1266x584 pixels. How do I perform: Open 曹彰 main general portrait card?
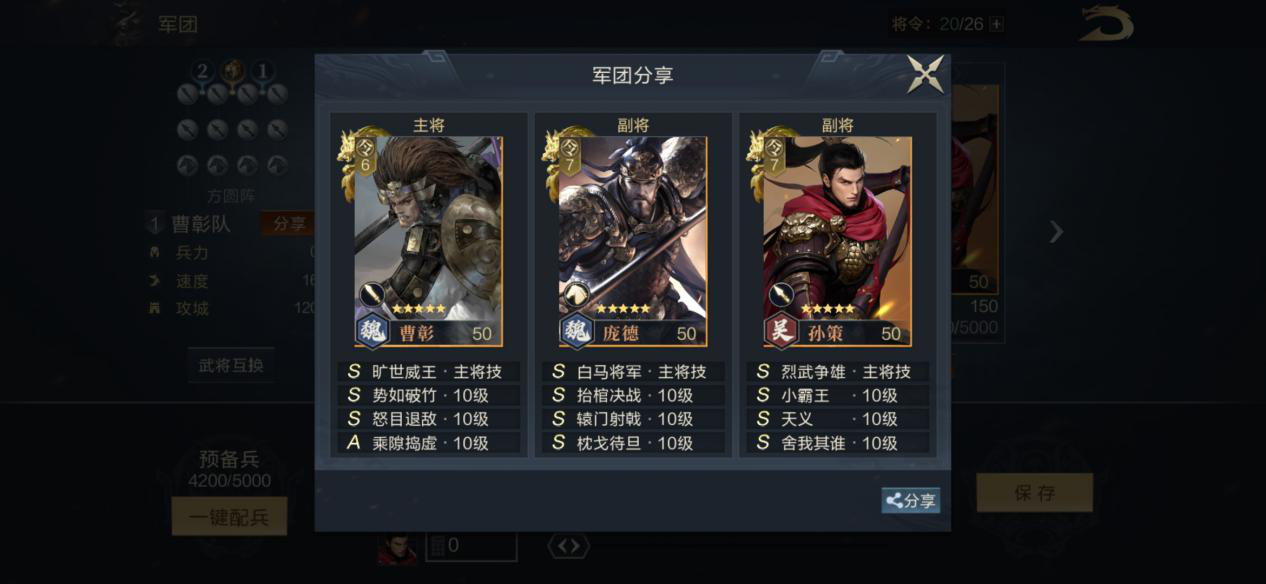tap(428, 241)
